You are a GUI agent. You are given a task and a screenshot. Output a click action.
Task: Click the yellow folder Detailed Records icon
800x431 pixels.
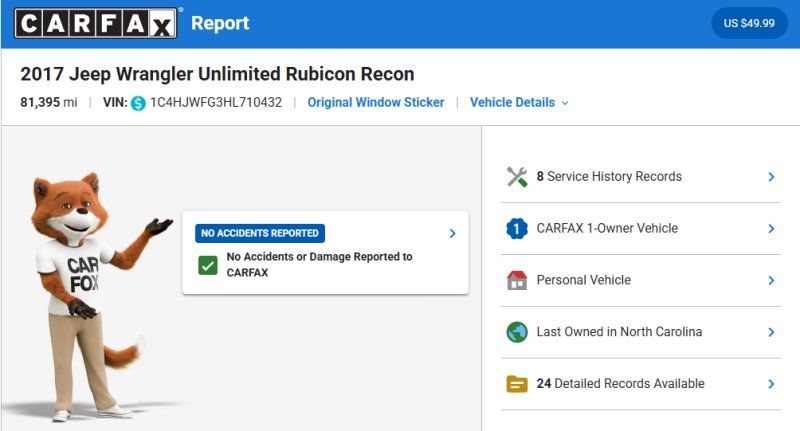[x=517, y=384]
